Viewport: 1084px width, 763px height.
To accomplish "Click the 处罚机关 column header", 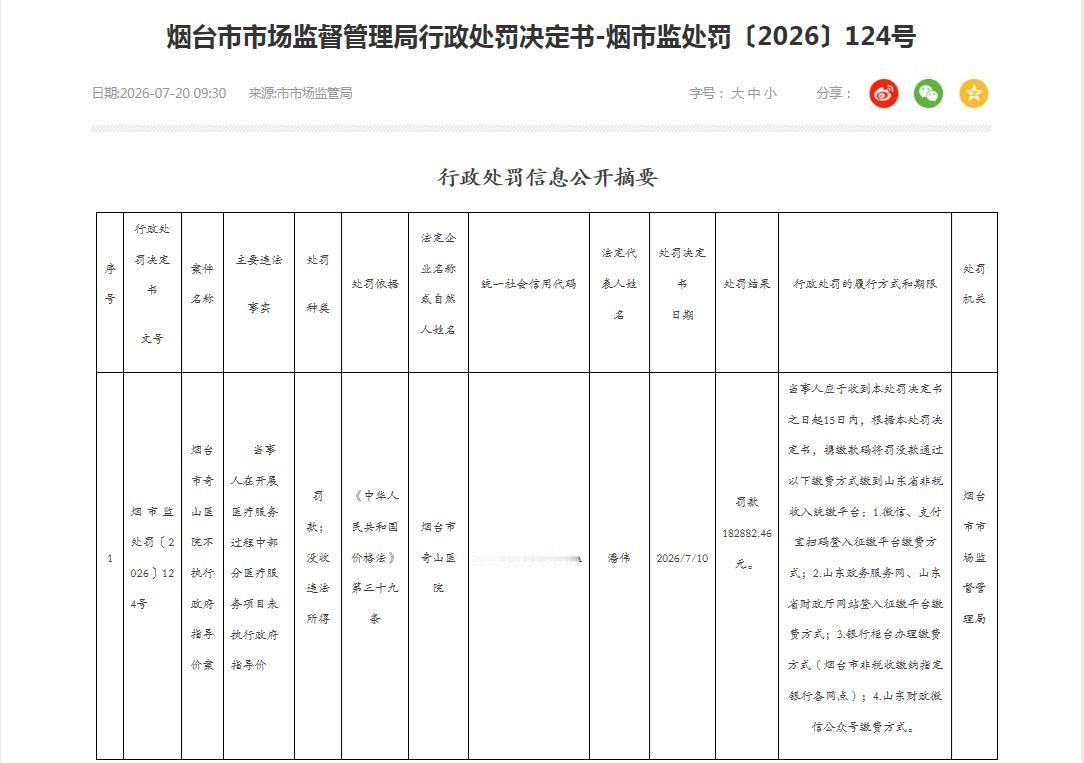I will tap(974, 292).
